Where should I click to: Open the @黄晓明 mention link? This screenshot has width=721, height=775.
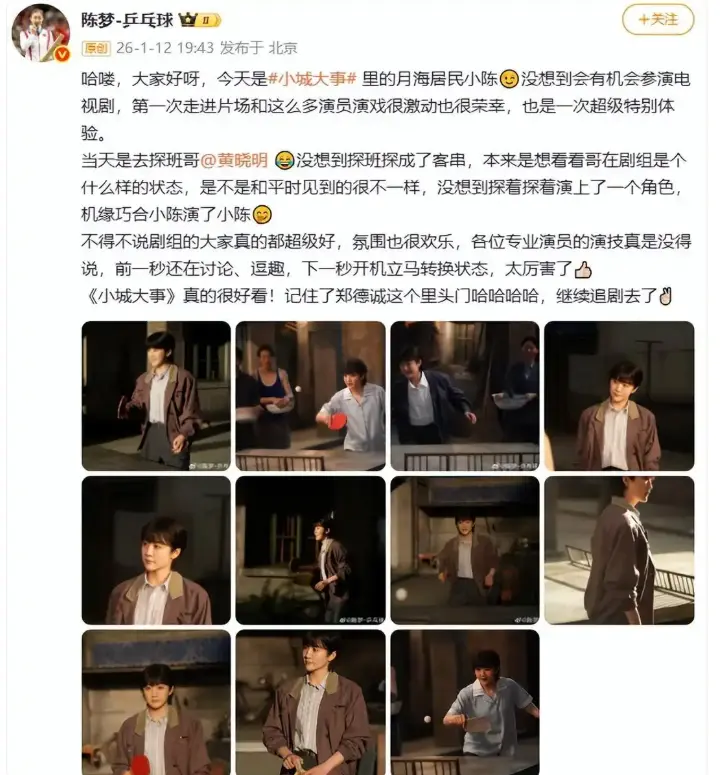(x=234, y=160)
